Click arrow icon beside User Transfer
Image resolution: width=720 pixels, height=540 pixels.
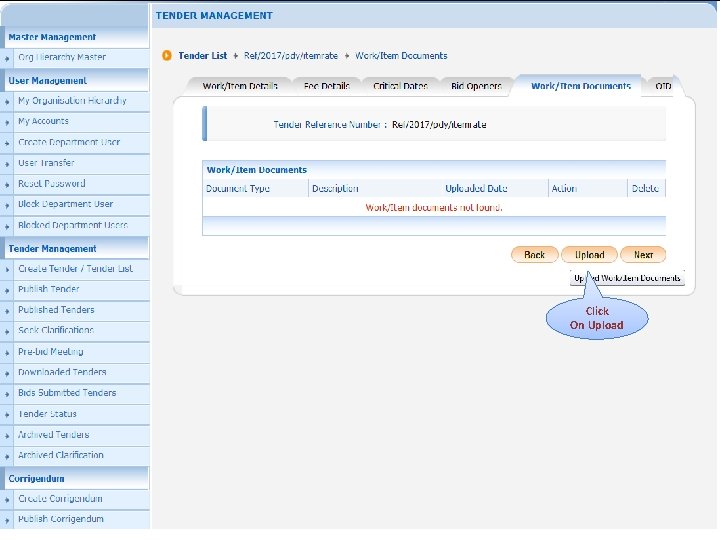point(7,164)
